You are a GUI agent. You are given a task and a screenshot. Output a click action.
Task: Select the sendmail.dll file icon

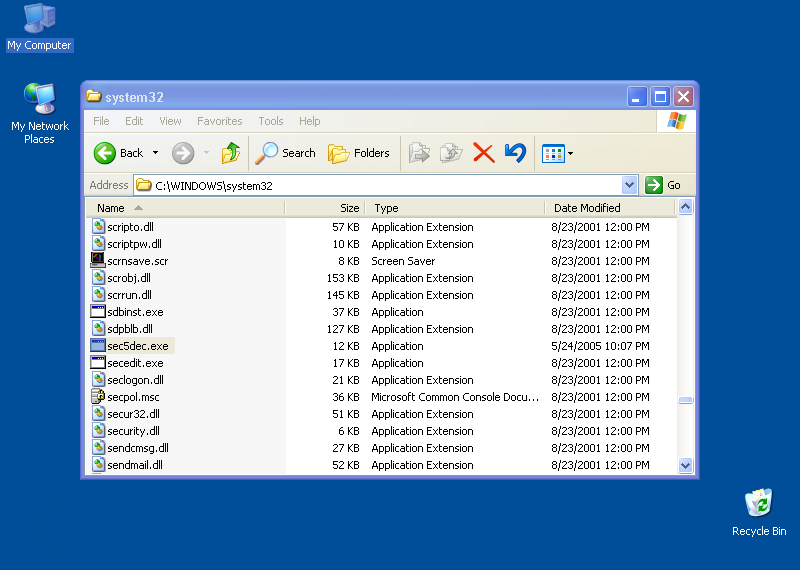tap(98, 464)
